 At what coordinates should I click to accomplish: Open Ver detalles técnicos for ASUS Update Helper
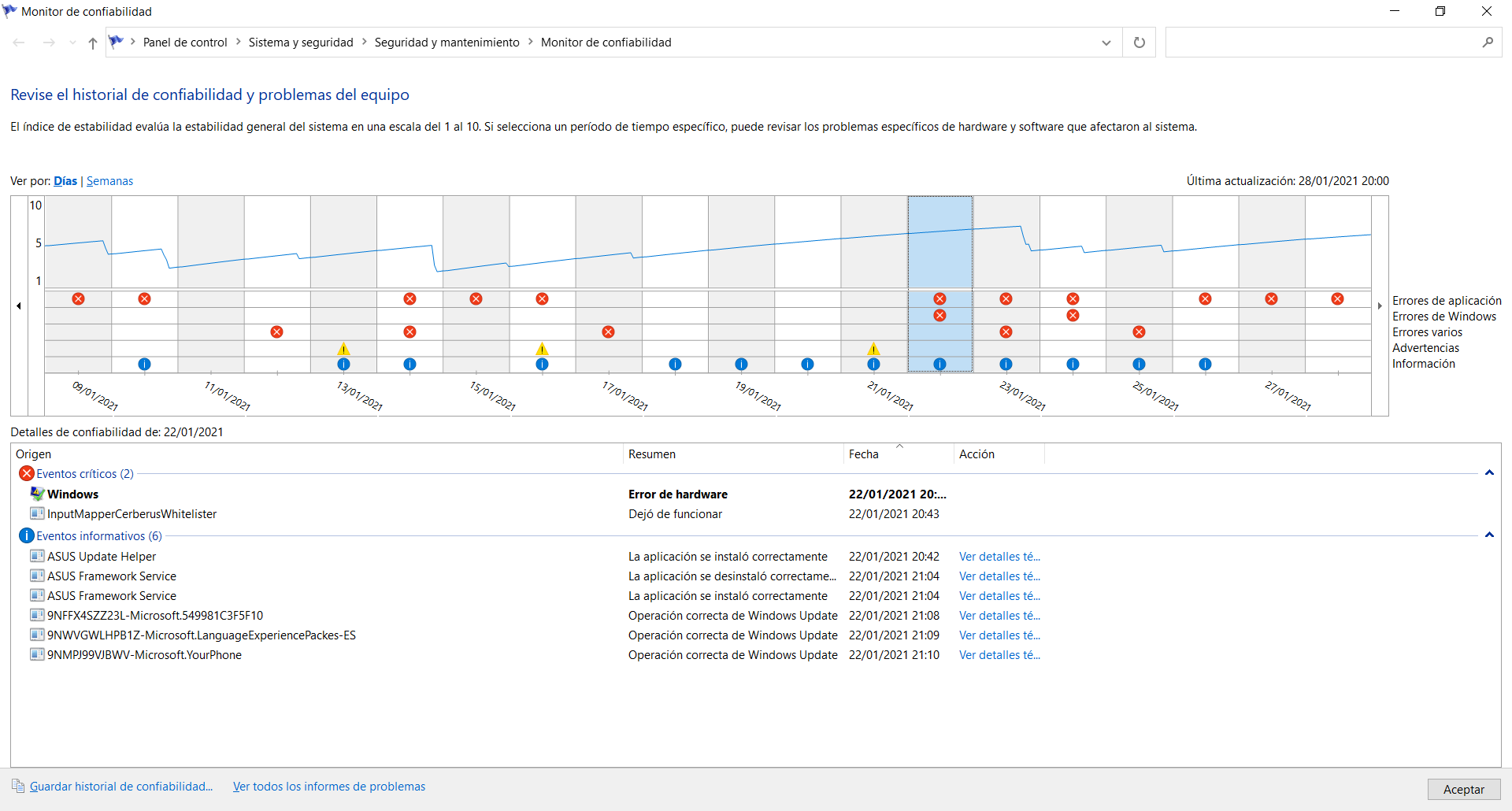[999, 557]
